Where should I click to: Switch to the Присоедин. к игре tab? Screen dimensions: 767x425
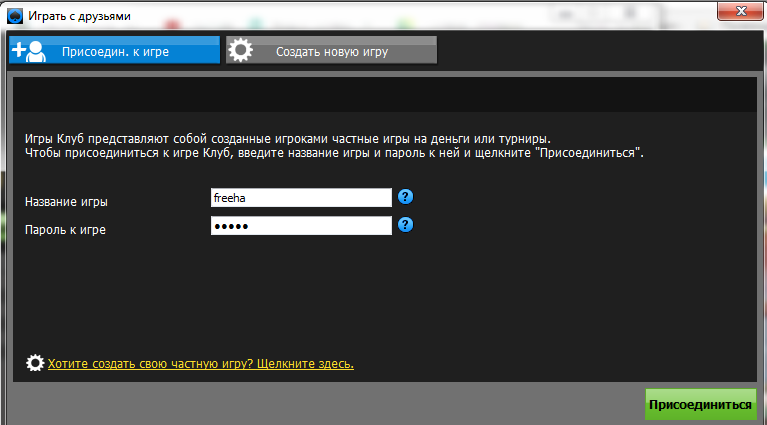pyautogui.click(x=114, y=50)
